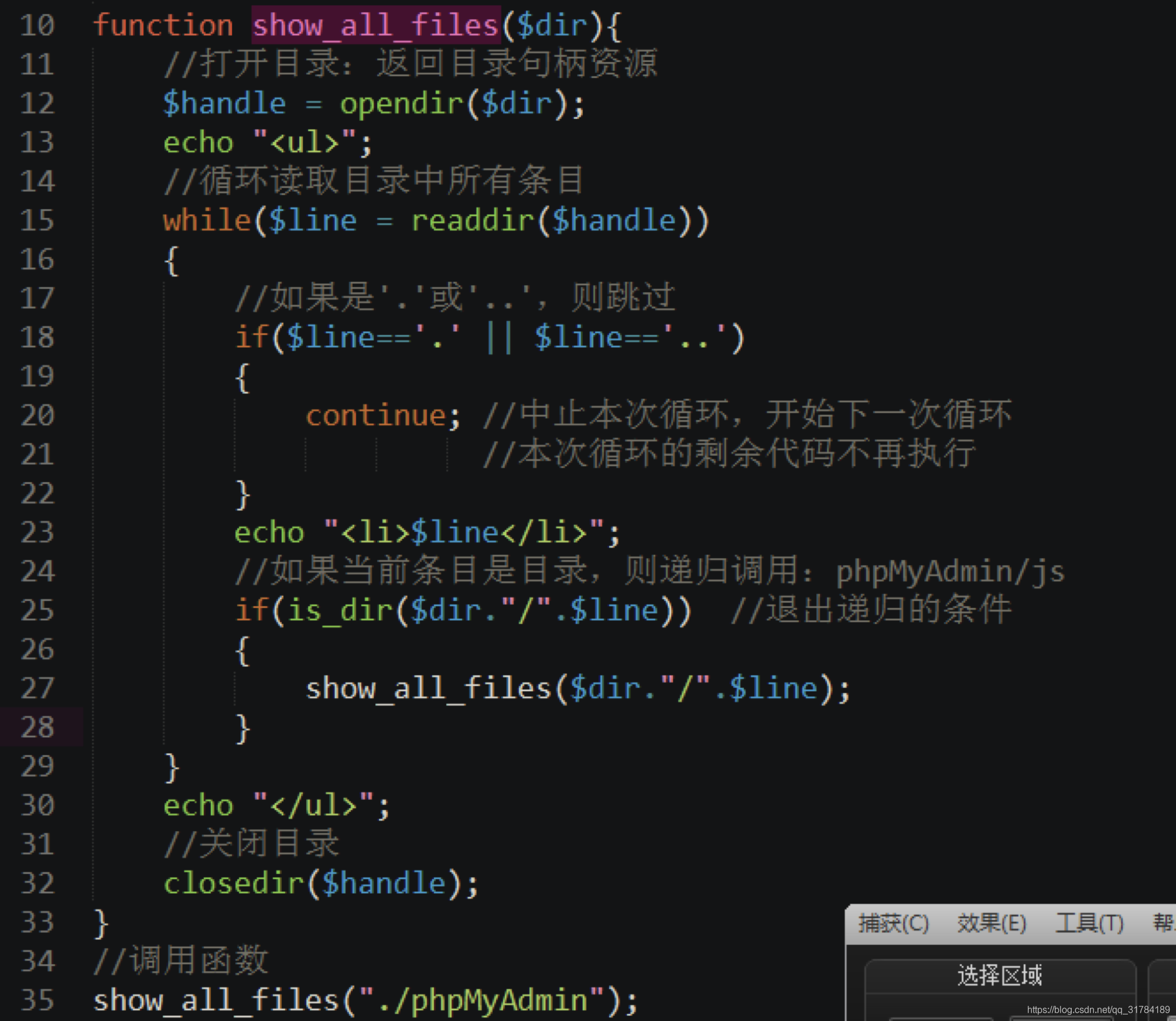The width and height of the screenshot is (1176, 1021).
Task: Click line number 35 in gutter
Action: 37,1000
